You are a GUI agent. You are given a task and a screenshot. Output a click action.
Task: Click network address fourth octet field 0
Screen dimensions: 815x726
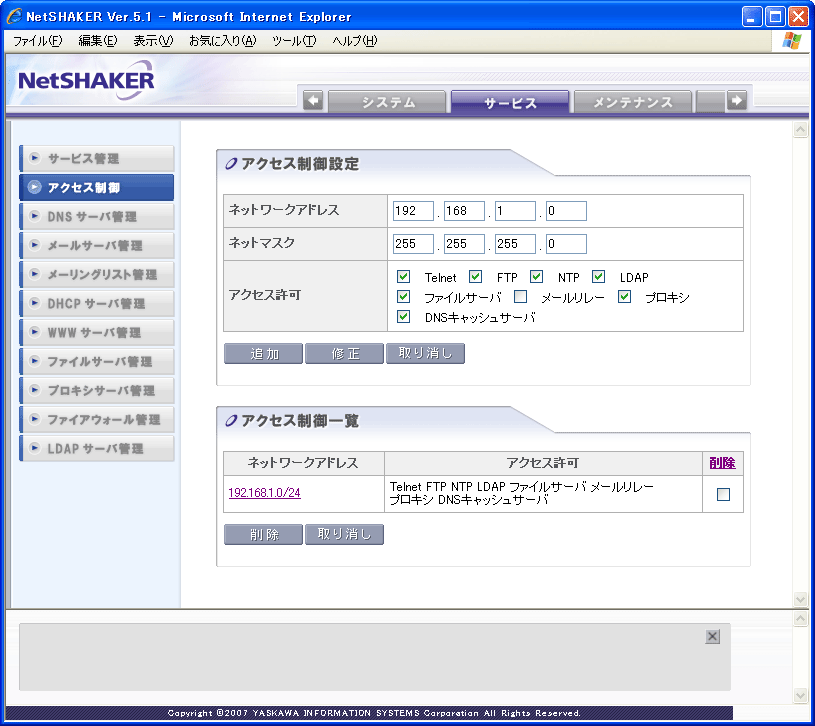click(566, 211)
